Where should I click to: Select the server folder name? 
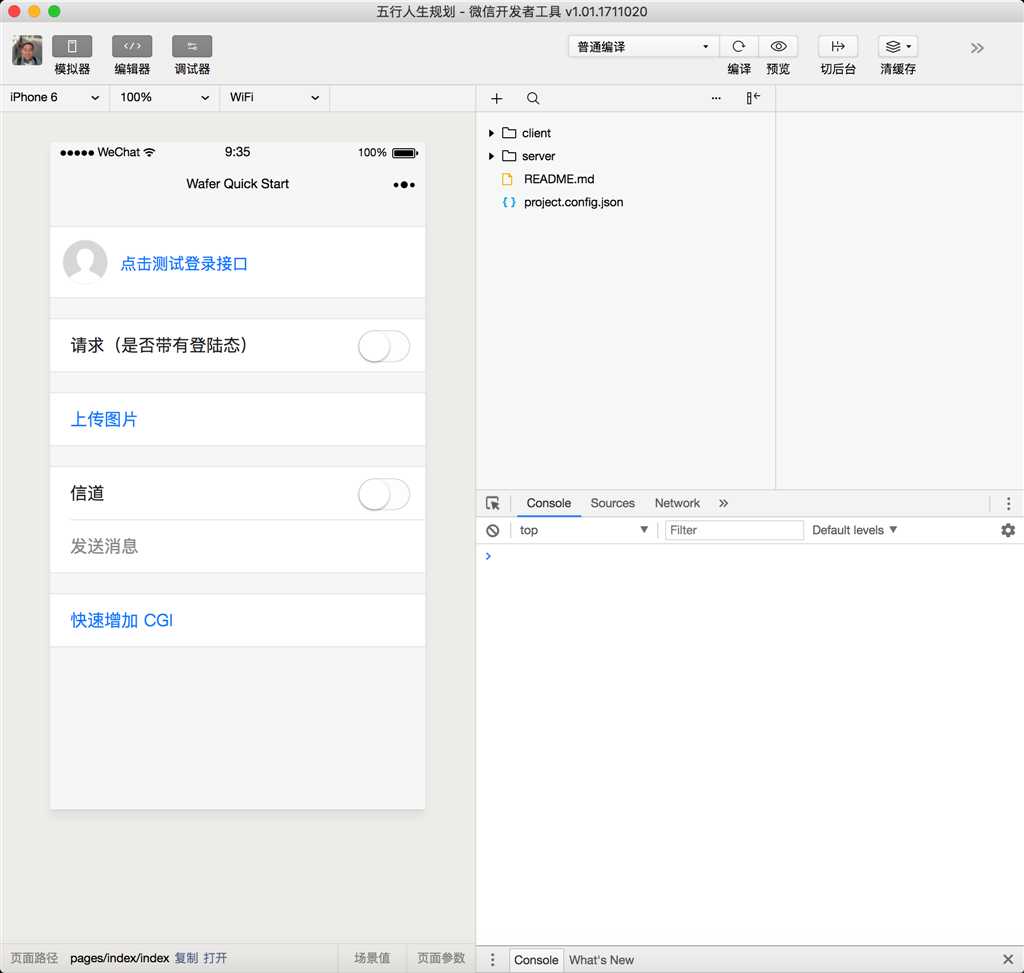(x=538, y=156)
